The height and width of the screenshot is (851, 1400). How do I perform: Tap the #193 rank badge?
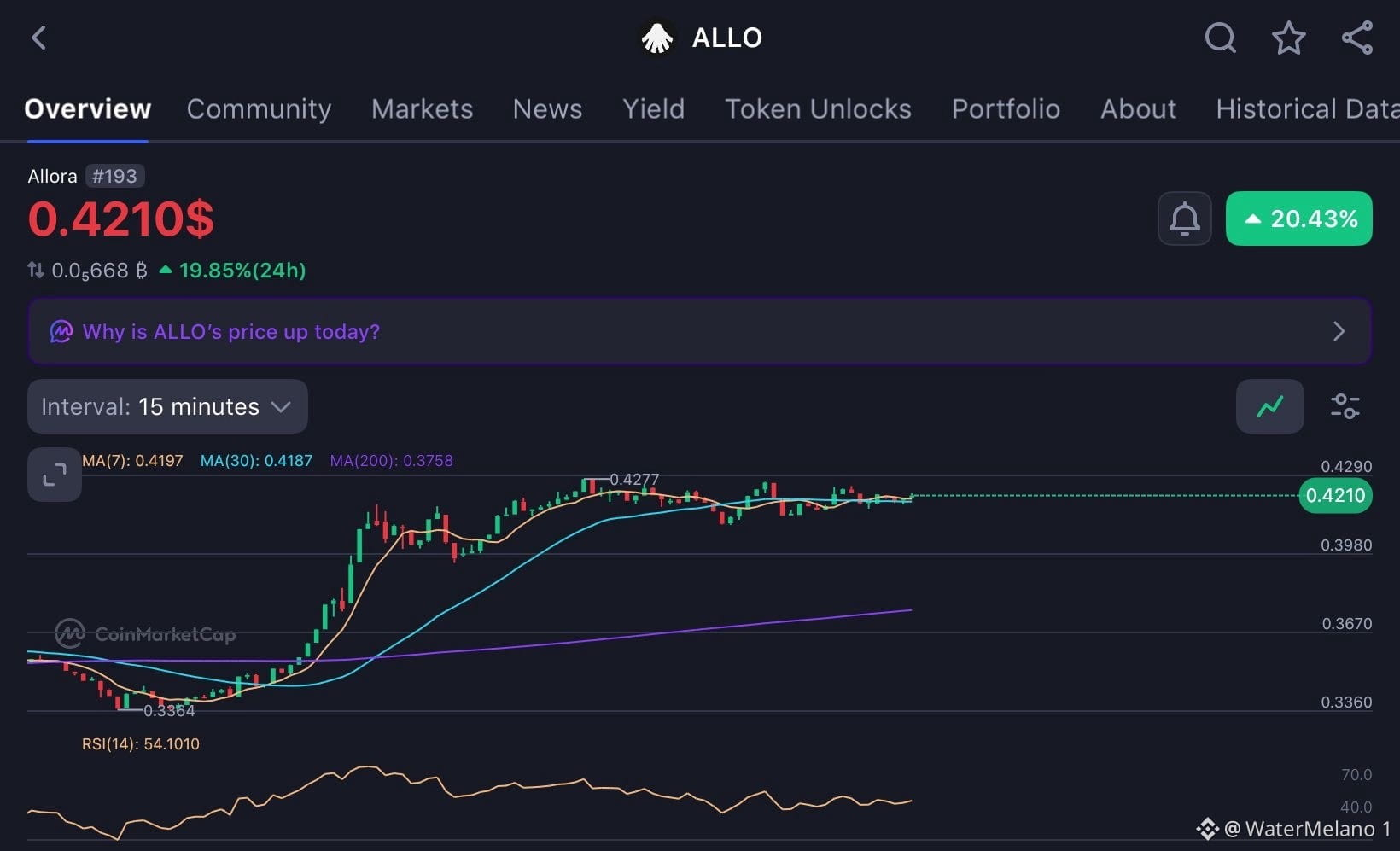pyautogui.click(x=114, y=176)
